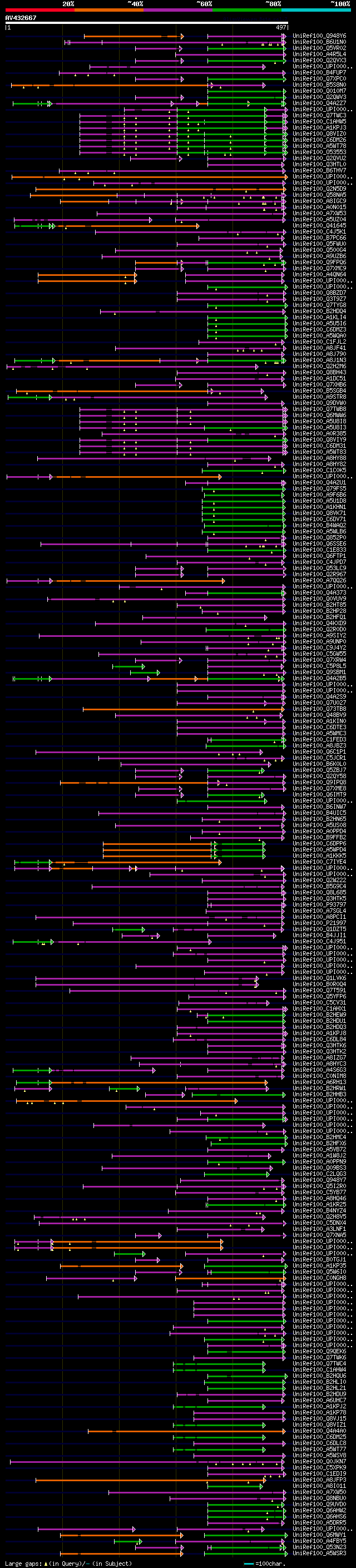
Task: Open hit UniRef100_B4FUP7
Action: click(319, 72)
